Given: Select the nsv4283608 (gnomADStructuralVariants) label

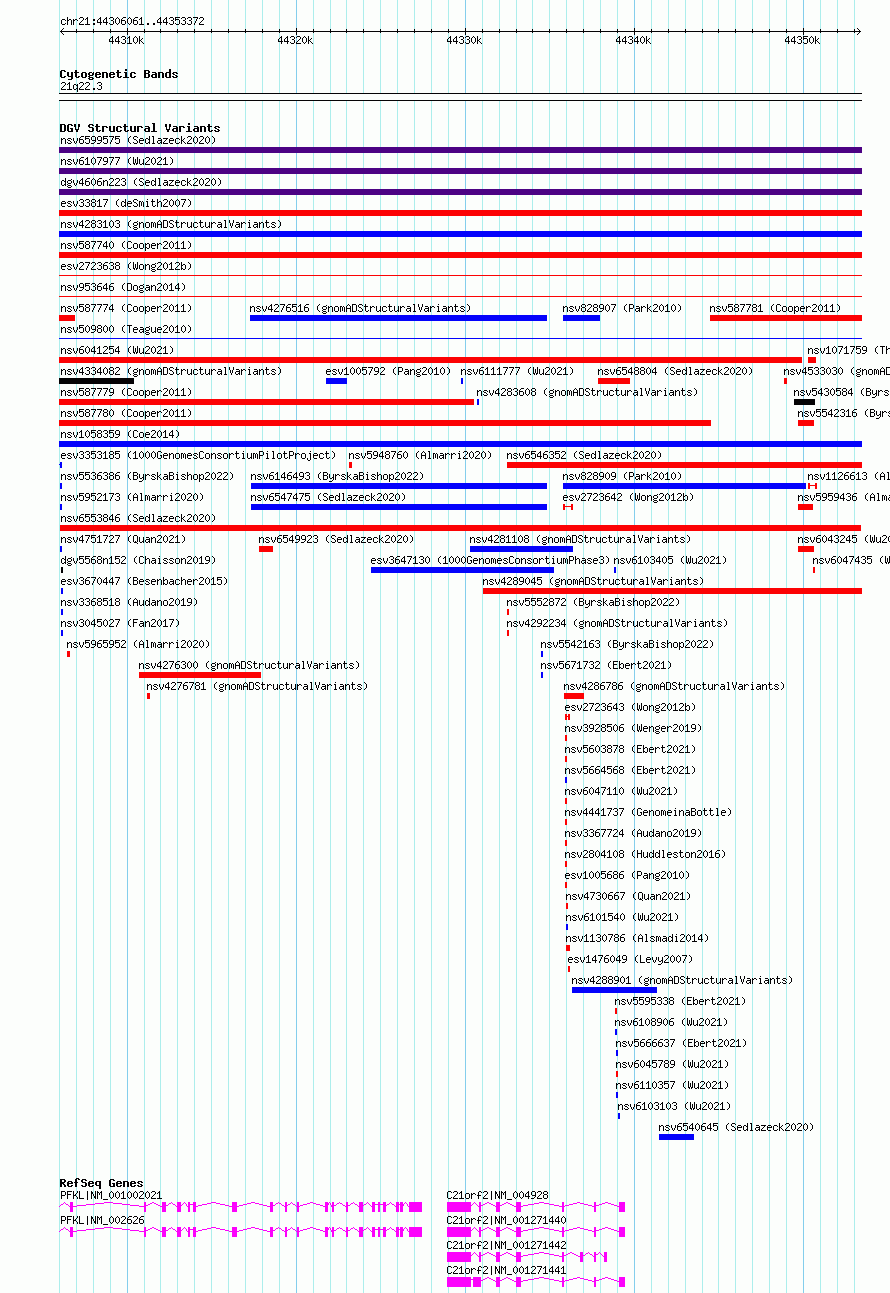Looking at the screenshot, I should tap(588, 392).
